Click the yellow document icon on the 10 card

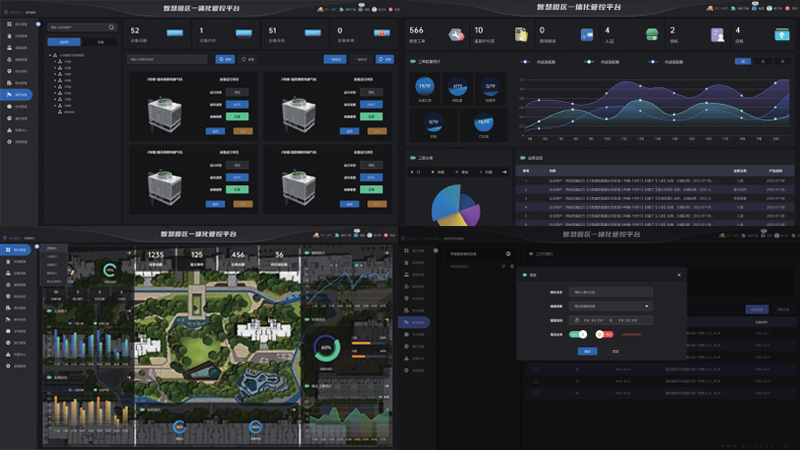point(520,35)
